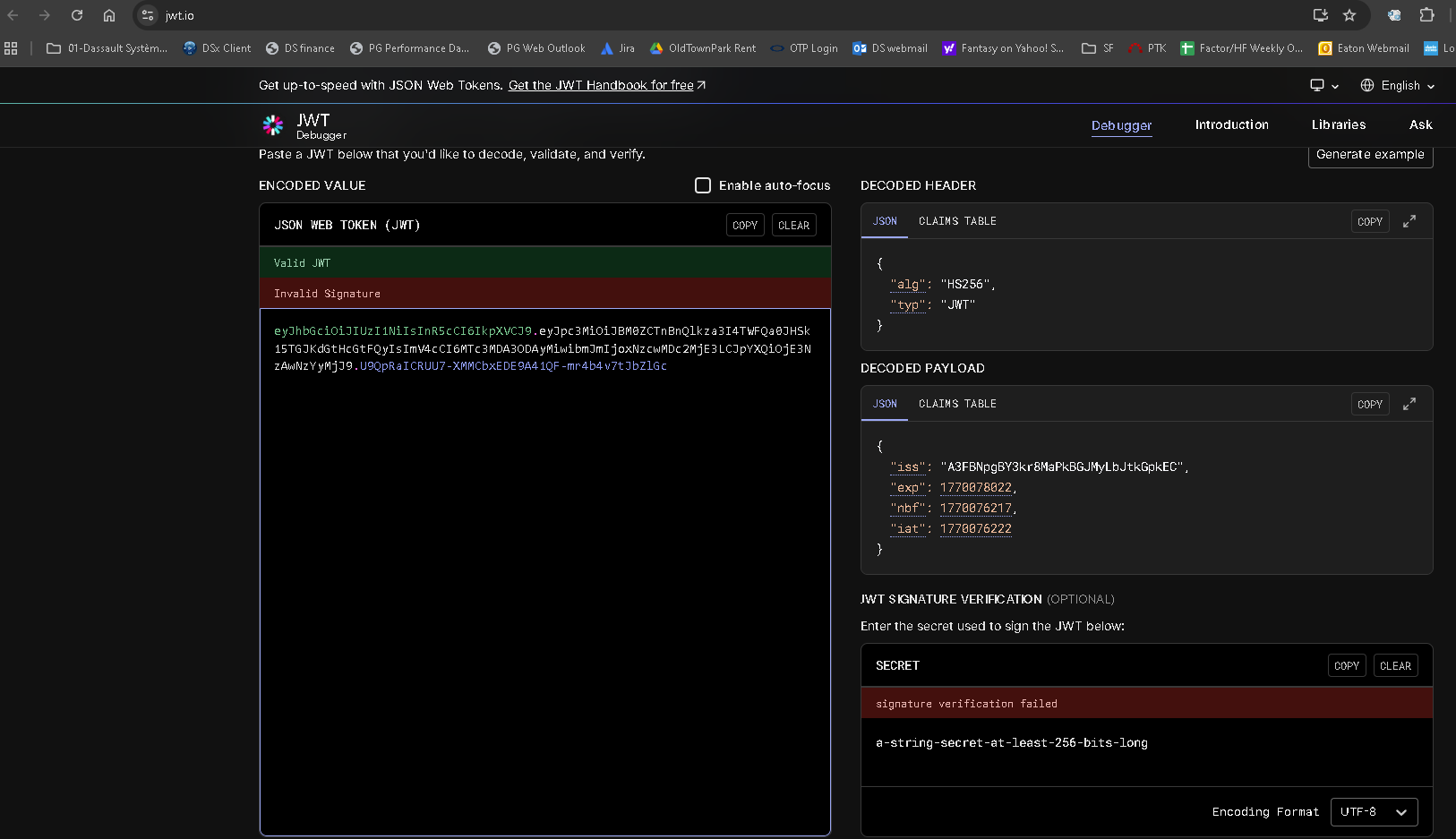Open the Chrome apps grid icon
The height and width of the screenshot is (839, 1456).
coord(11,48)
